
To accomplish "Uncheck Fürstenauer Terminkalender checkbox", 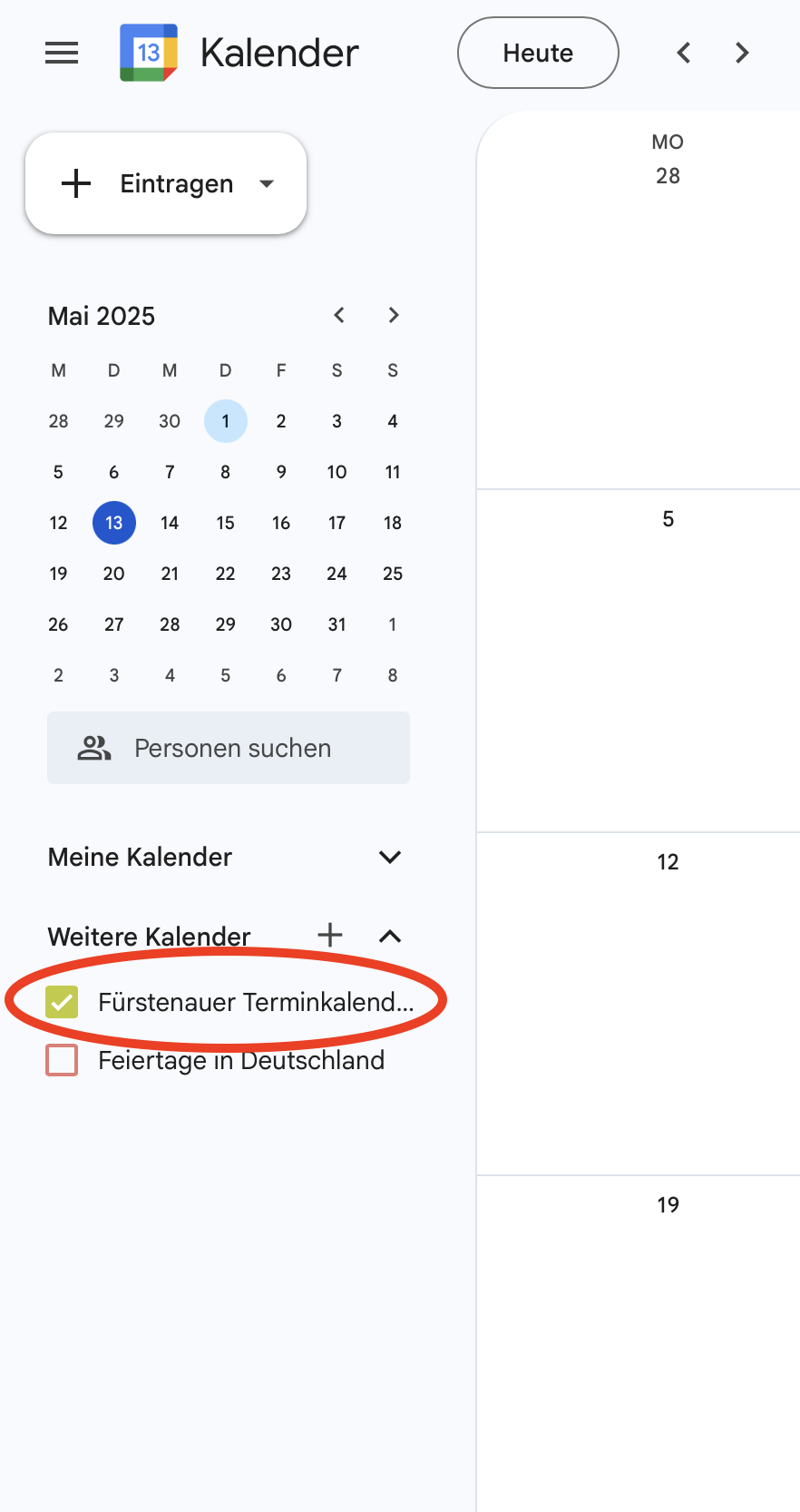I will click(x=62, y=1002).
